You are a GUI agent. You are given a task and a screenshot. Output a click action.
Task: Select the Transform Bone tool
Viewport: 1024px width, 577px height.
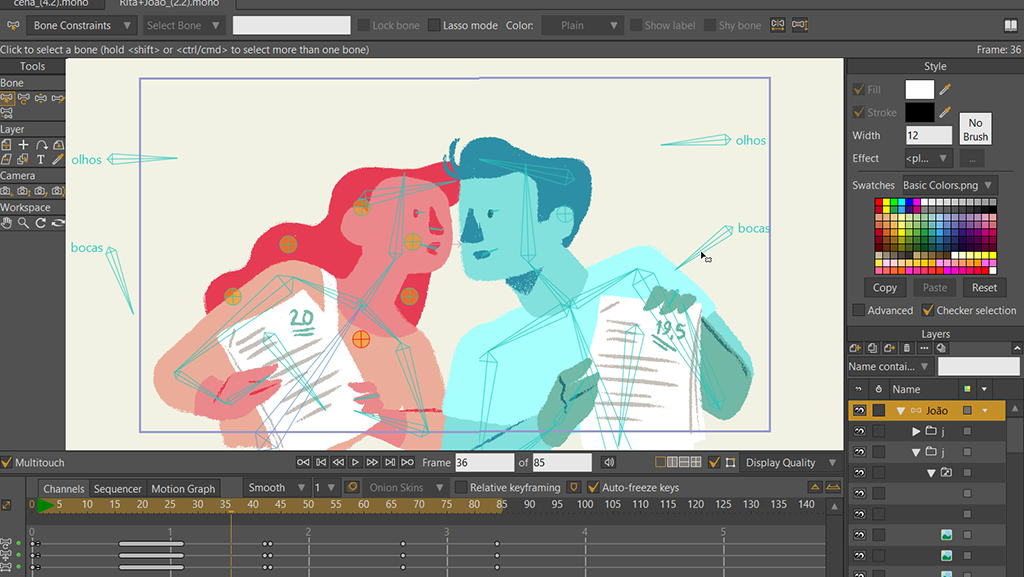point(23,99)
